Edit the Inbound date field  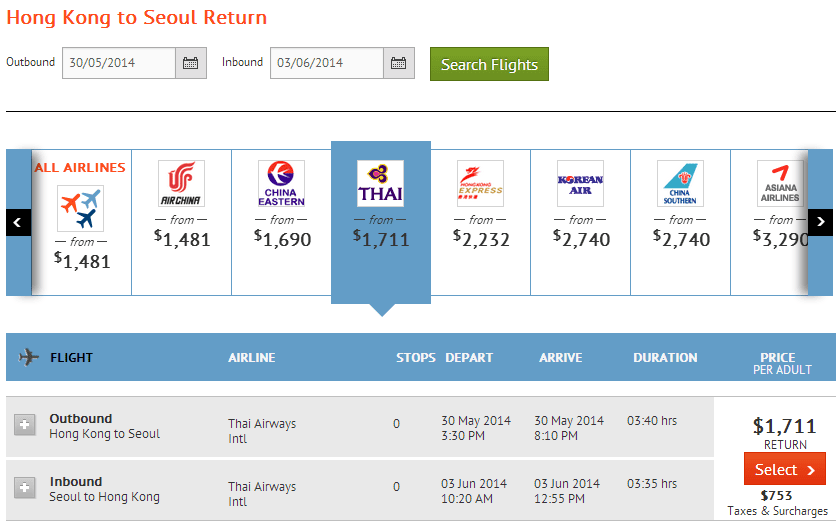326,63
